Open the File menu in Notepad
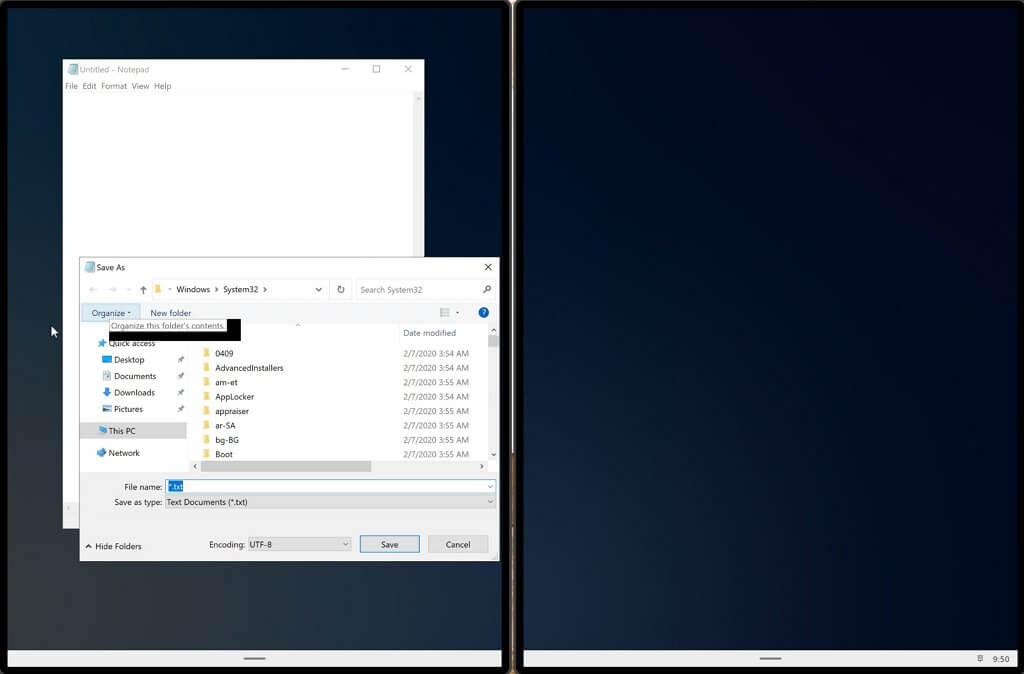The height and width of the screenshot is (674, 1024). point(71,86)
